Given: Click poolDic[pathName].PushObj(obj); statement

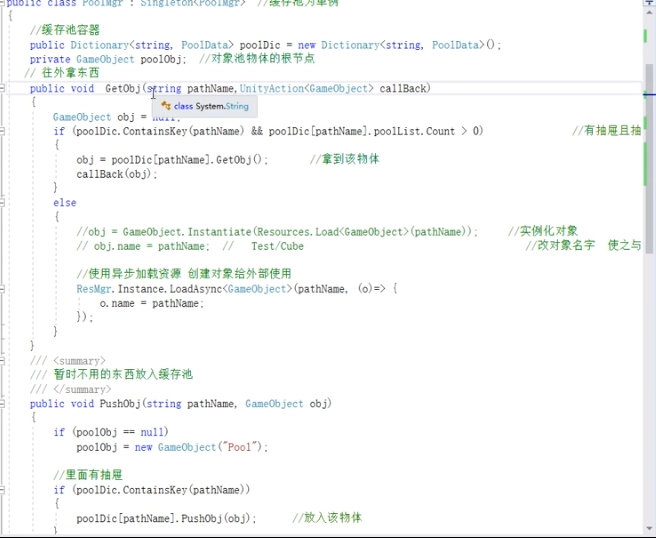Looking at the screenshot, I should (166, 519).
